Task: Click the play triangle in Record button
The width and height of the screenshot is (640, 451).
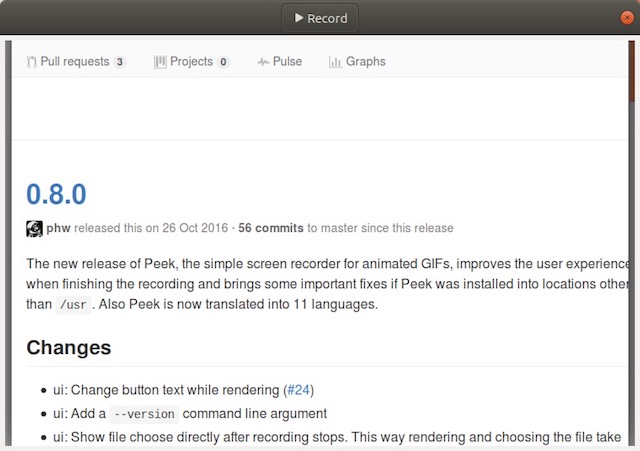Action: tap(298, 18)
